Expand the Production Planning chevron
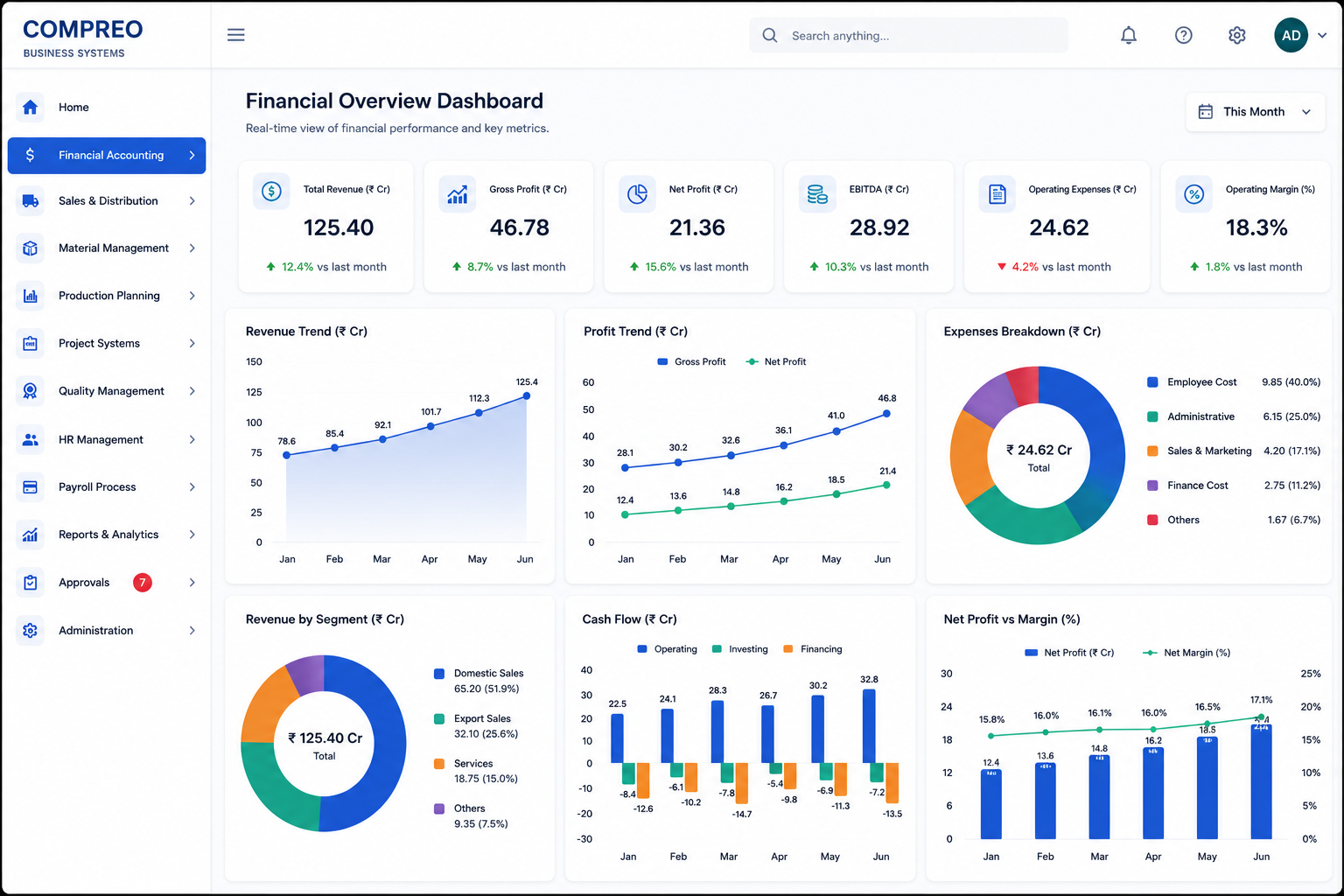Screen dimensions: 1344x896 (192, 296)
